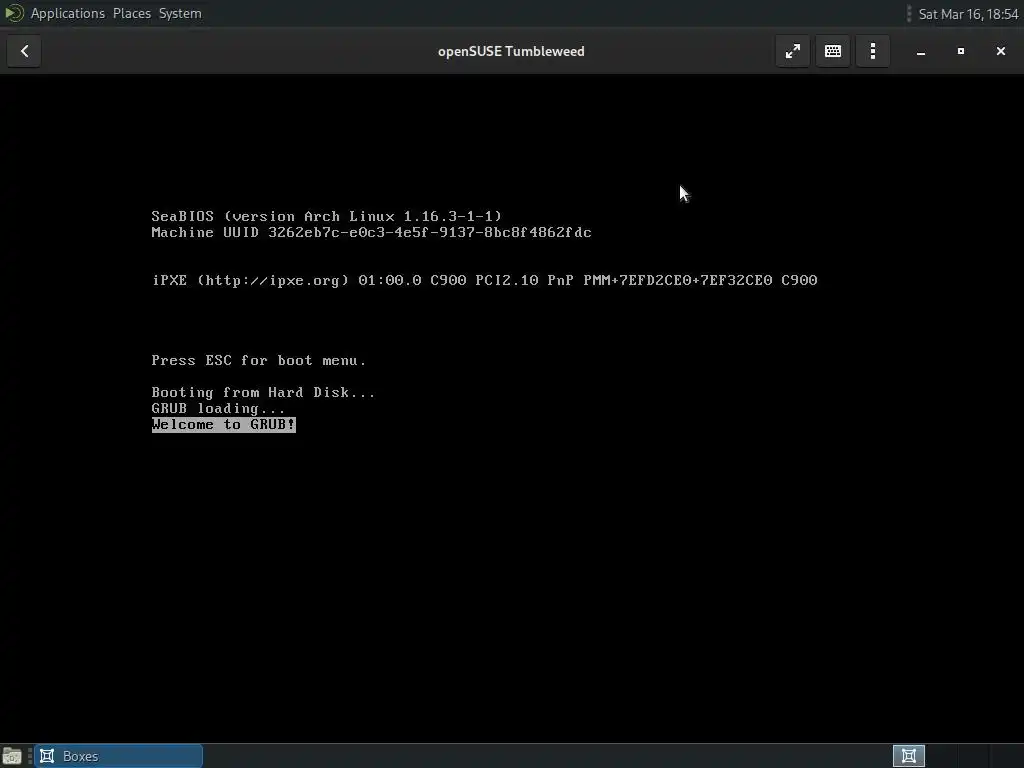Viewport: 1024px width, 768px height.
Task: Minimize the openSUSE Tumbleweed window
Action: (x=921, y=51)
